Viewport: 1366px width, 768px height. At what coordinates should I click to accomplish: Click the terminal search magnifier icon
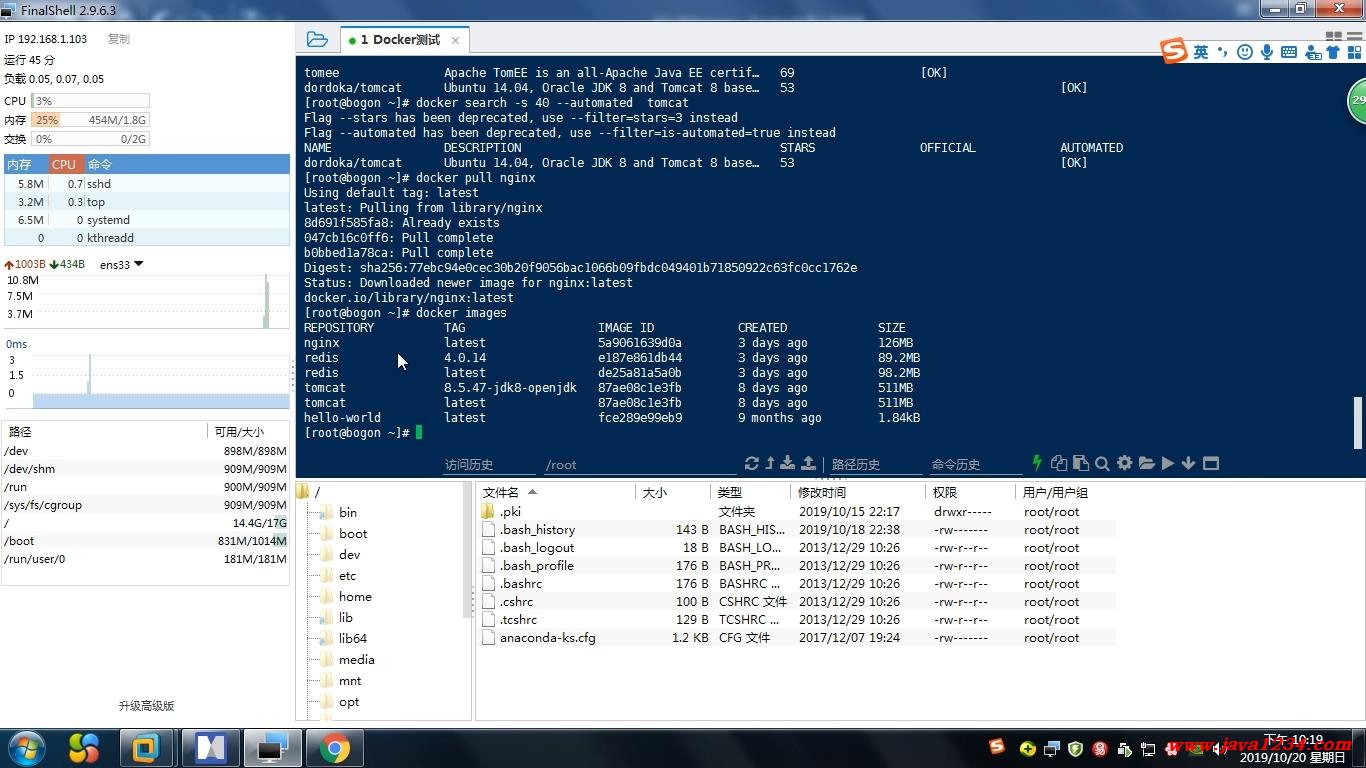[x=1102, y=463]
